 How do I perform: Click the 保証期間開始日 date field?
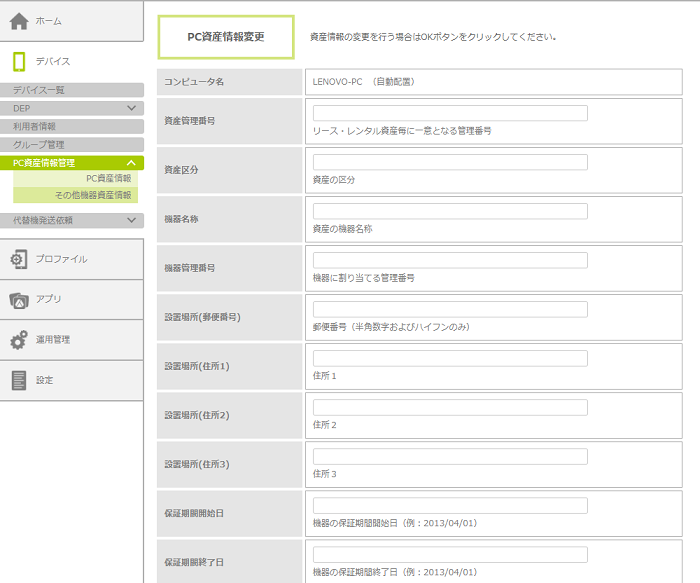(x=450, y=506)
